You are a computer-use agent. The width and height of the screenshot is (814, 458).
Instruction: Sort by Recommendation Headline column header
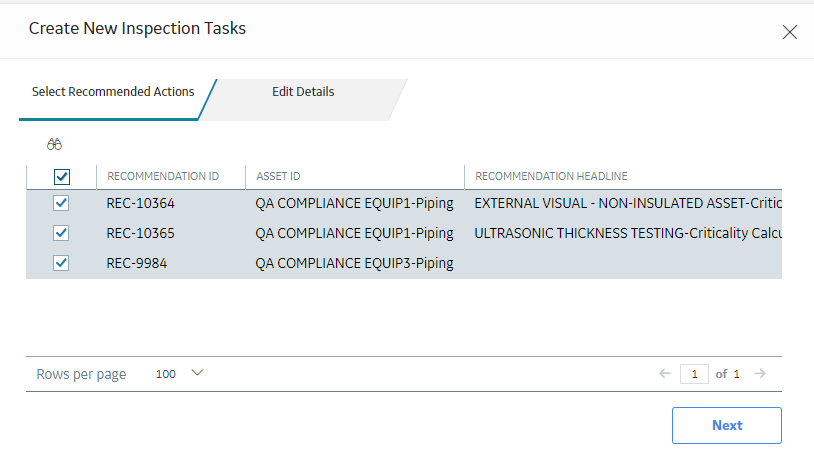tap(551, 177)
